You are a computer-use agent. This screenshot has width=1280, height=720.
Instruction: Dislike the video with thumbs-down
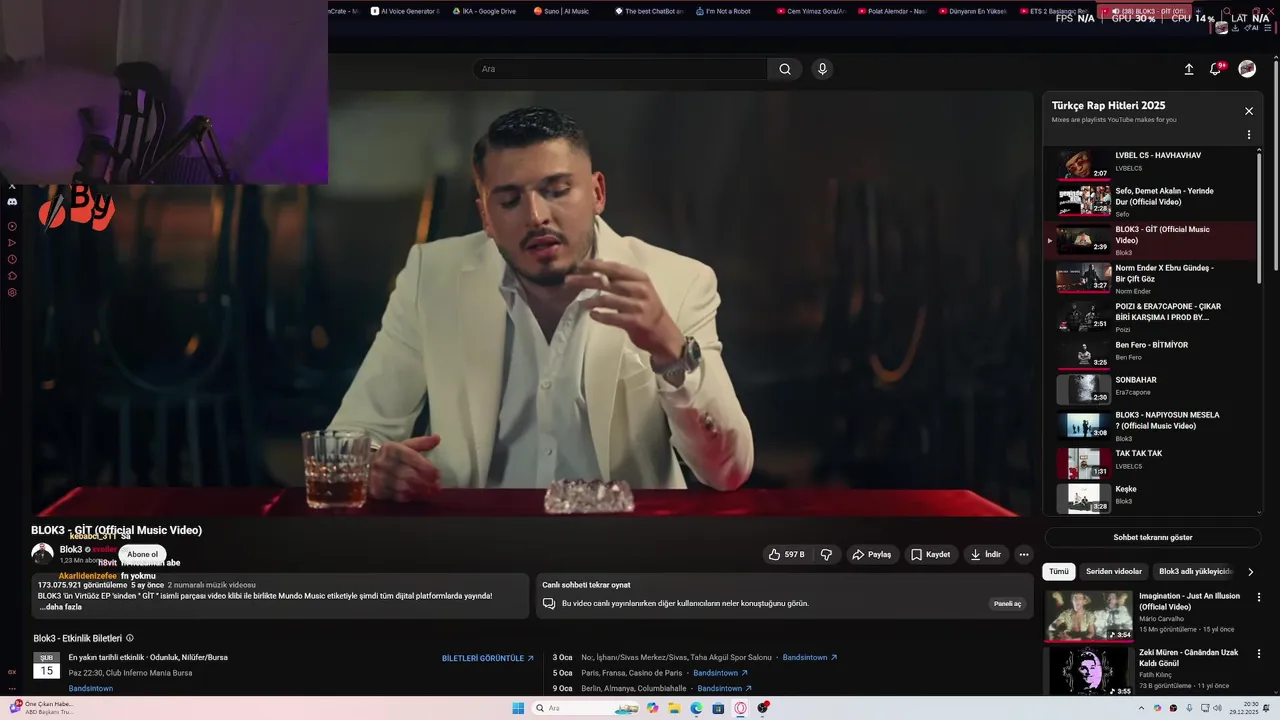(826, 554)
